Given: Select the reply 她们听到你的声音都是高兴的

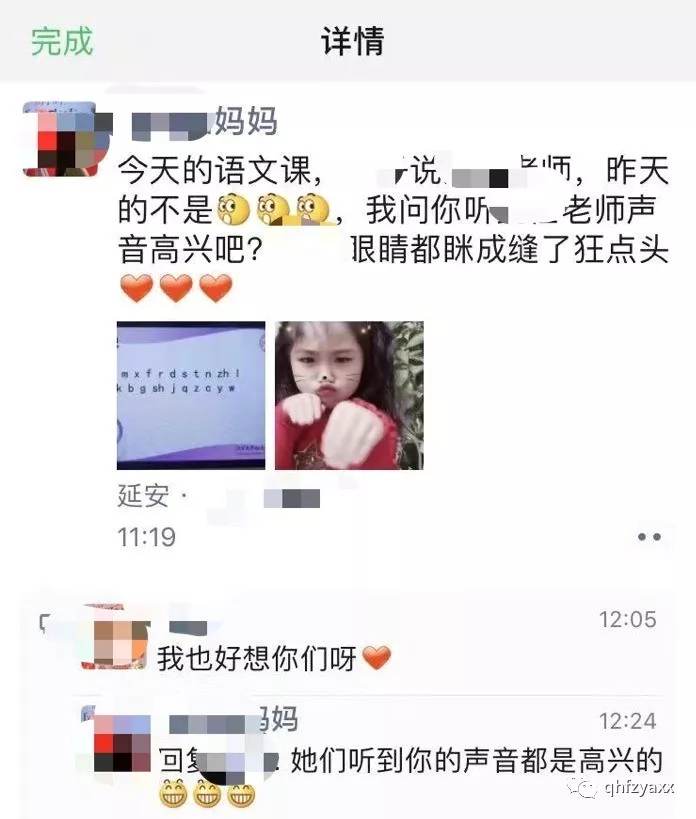Looking at the screenshot, I should [477, 760].
